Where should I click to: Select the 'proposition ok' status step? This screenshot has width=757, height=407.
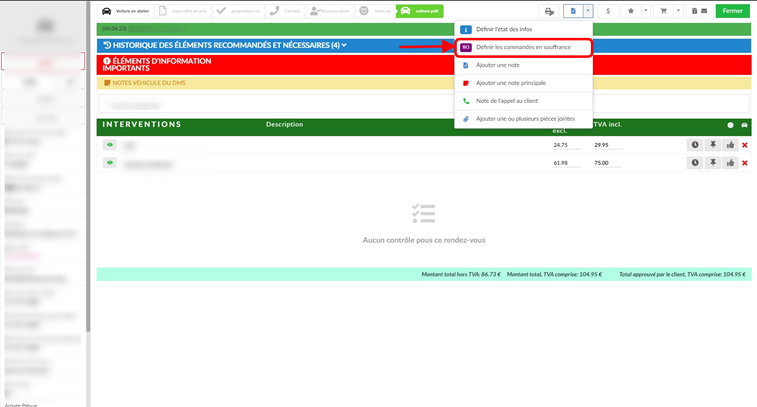click(238, 11)
